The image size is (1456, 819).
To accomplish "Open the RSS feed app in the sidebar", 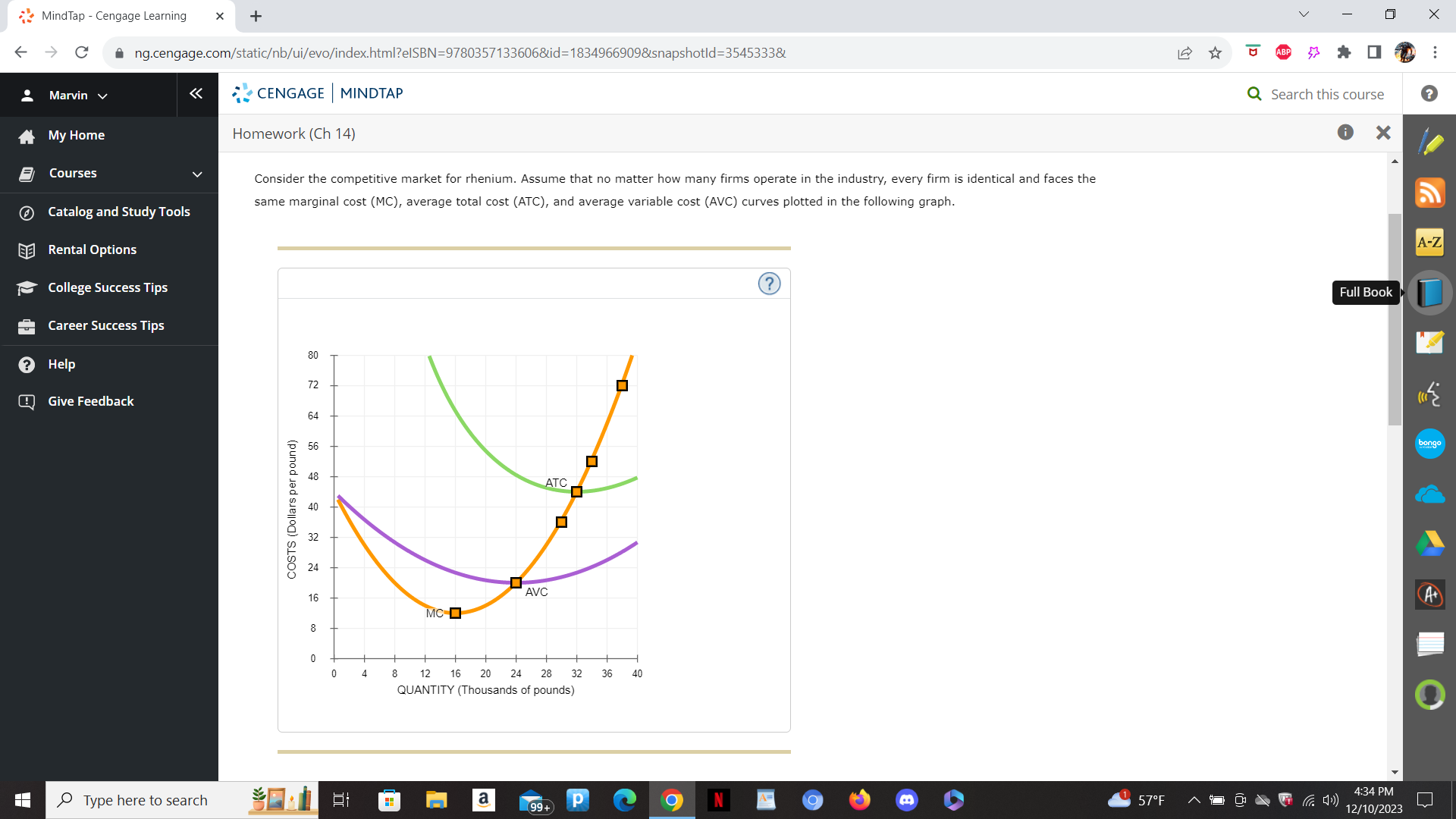I will (x=1431, y=193).
